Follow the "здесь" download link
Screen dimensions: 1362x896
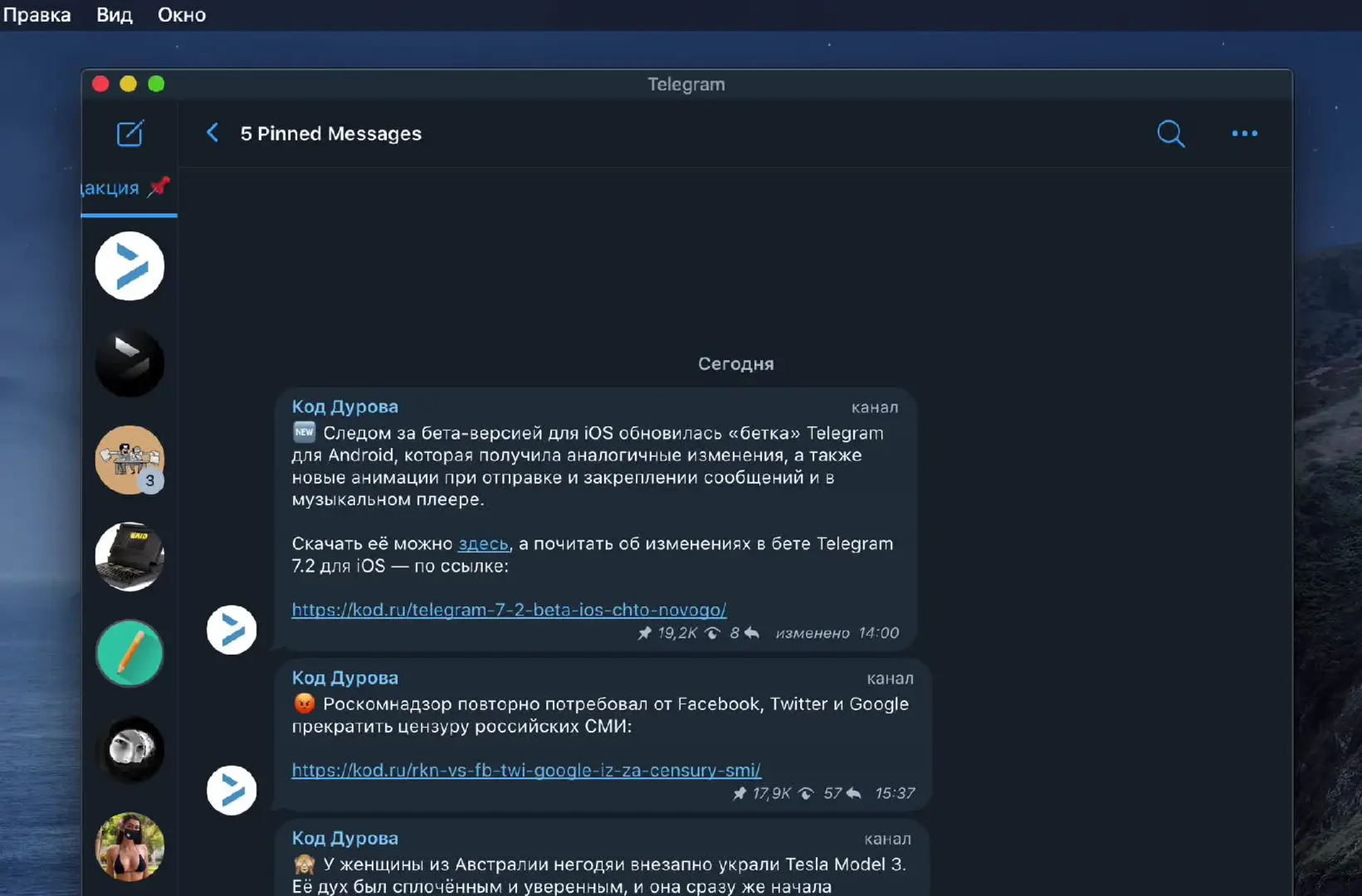click(483, 544)
